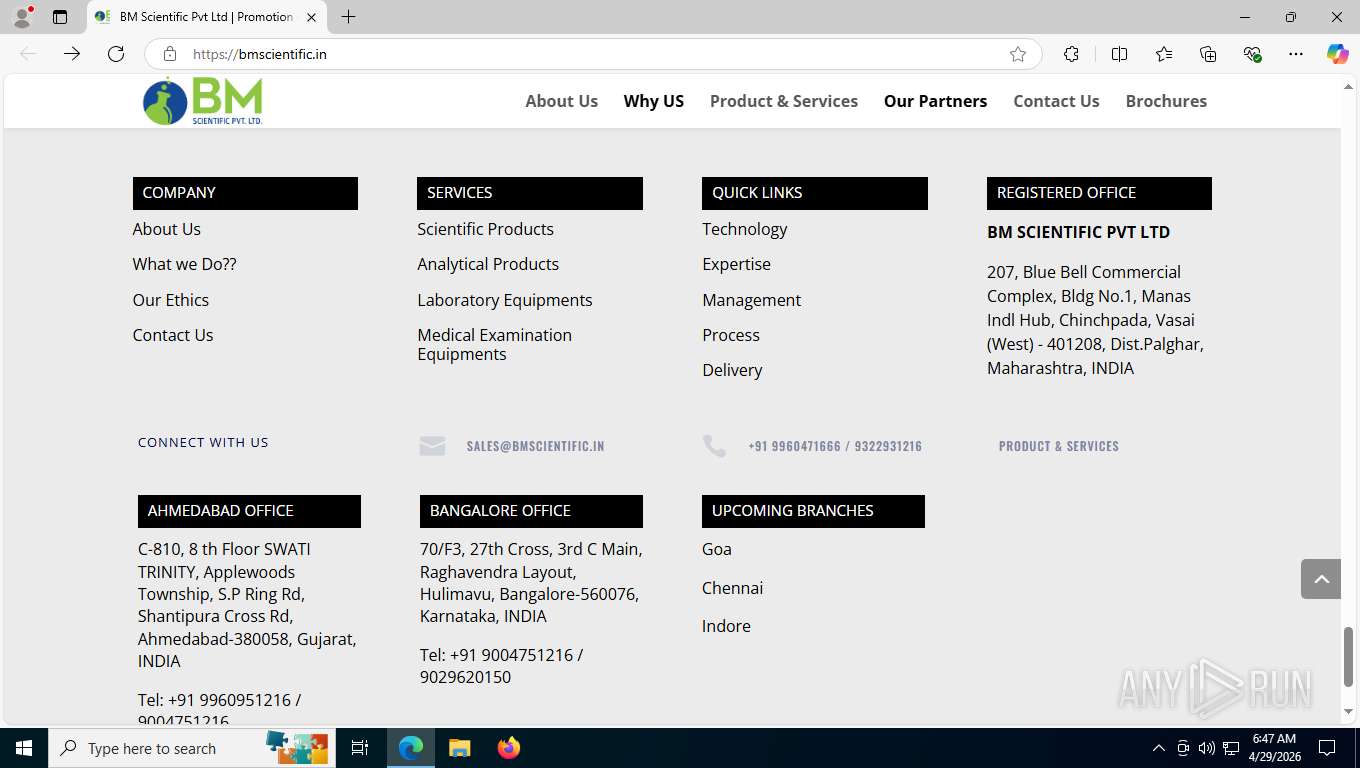Open settings and more ellipsis menu
Screen dimensions: 1360x768
tap(1296, 54)
